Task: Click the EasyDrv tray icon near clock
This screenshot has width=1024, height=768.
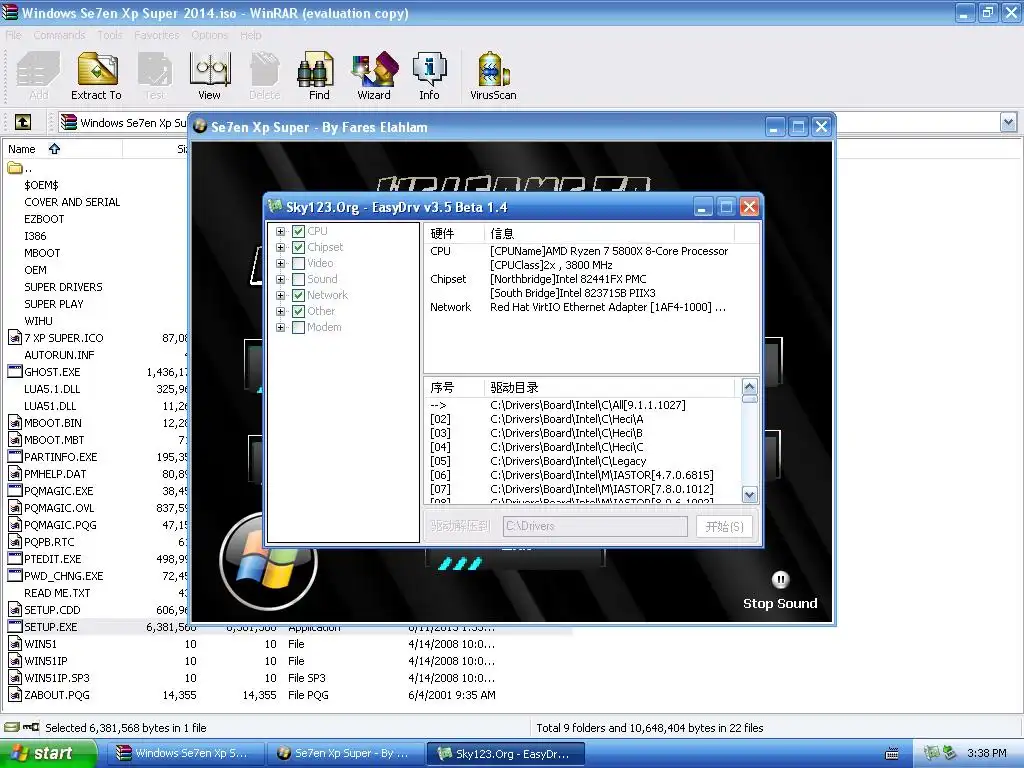Action: coord(932,753)
